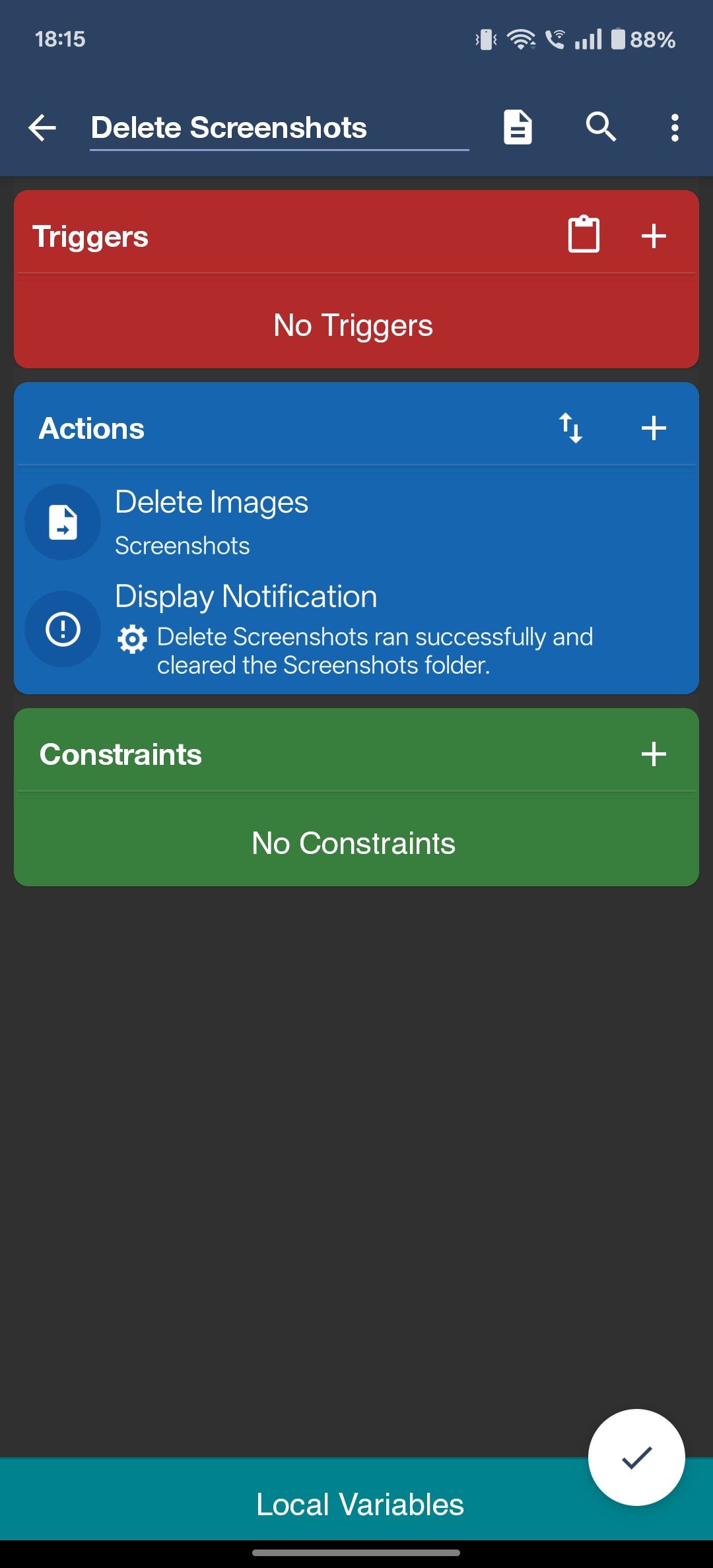The width and height of the screenshot is (713, 1568).
Task: Open the Display Notification action
Action: pyautogui.click(x=356, y=628)
